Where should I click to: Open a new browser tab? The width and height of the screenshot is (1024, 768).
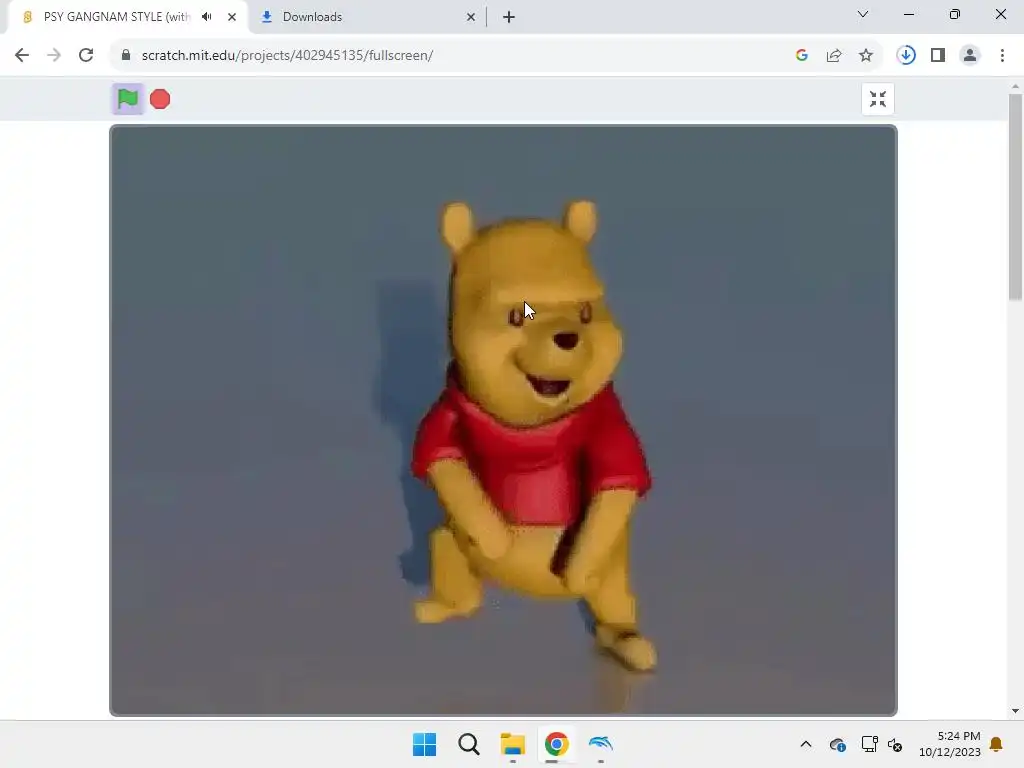click(509, 17)
